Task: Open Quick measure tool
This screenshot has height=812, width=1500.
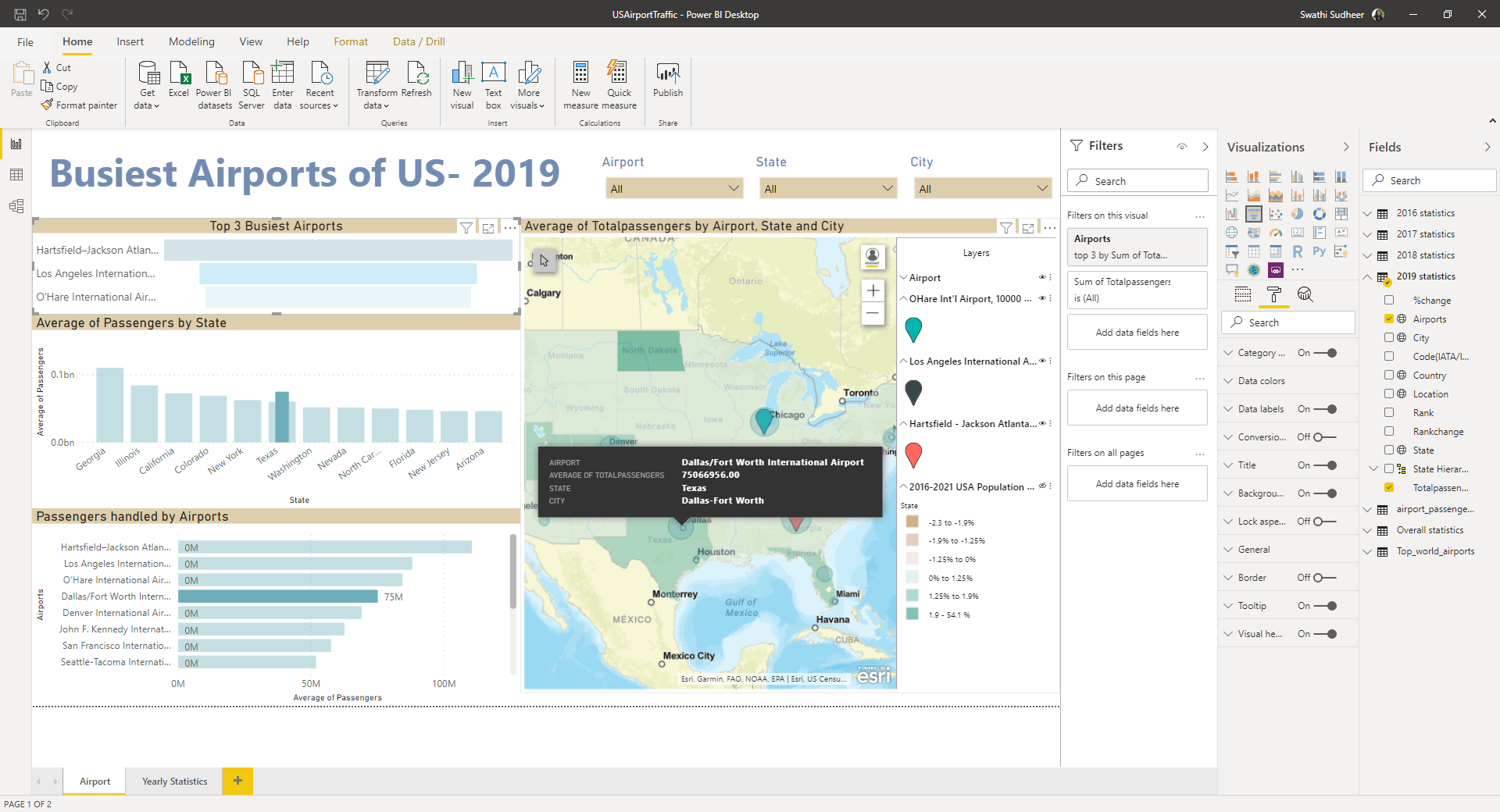Action: (x=619, y=84)
